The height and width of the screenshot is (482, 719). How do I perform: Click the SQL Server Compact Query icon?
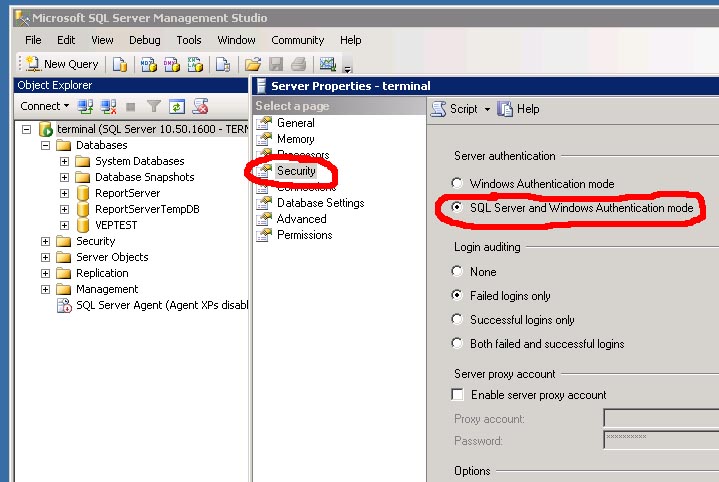223,64
